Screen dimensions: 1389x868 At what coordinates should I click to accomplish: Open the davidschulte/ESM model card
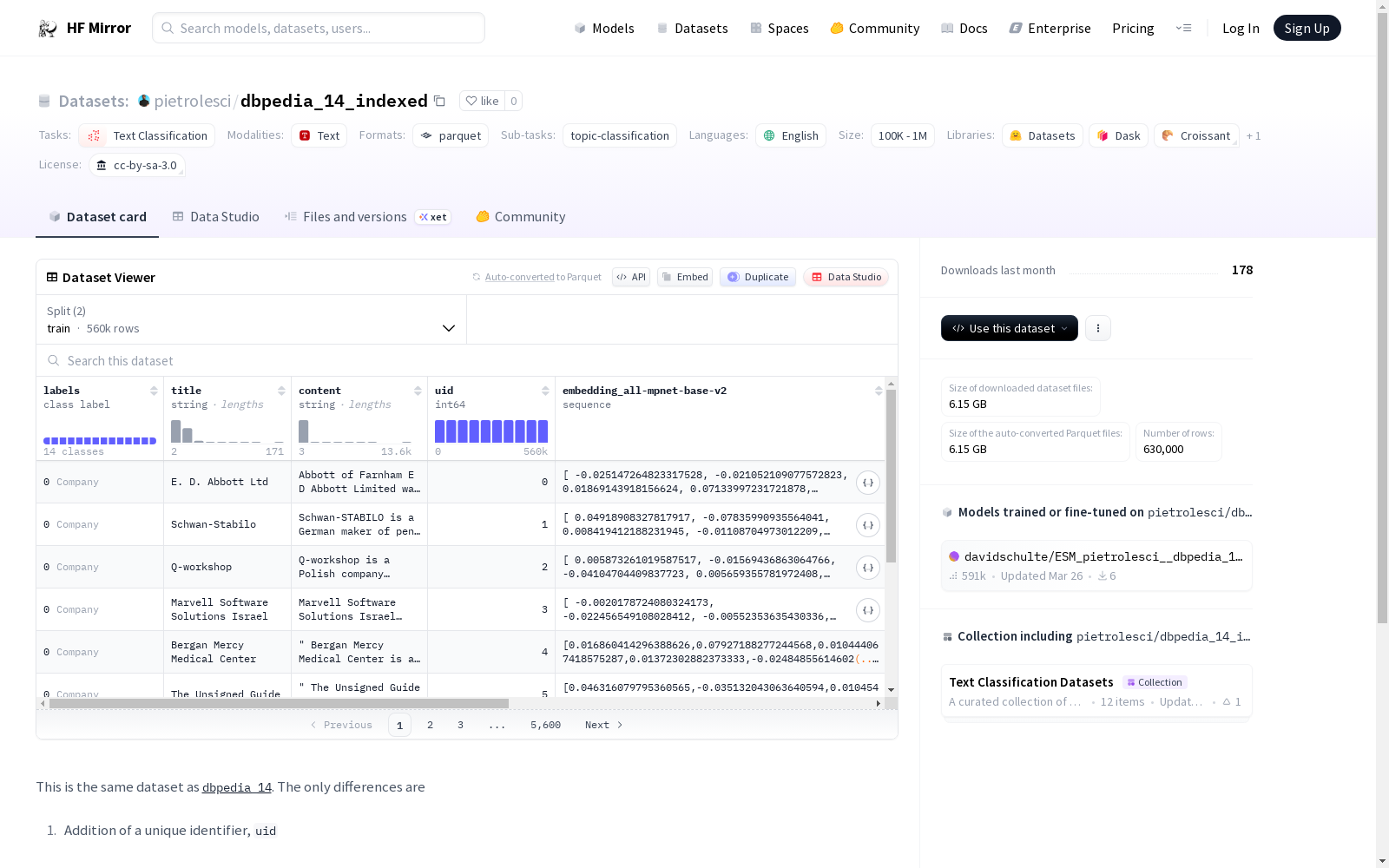[x=1096, y=566]
